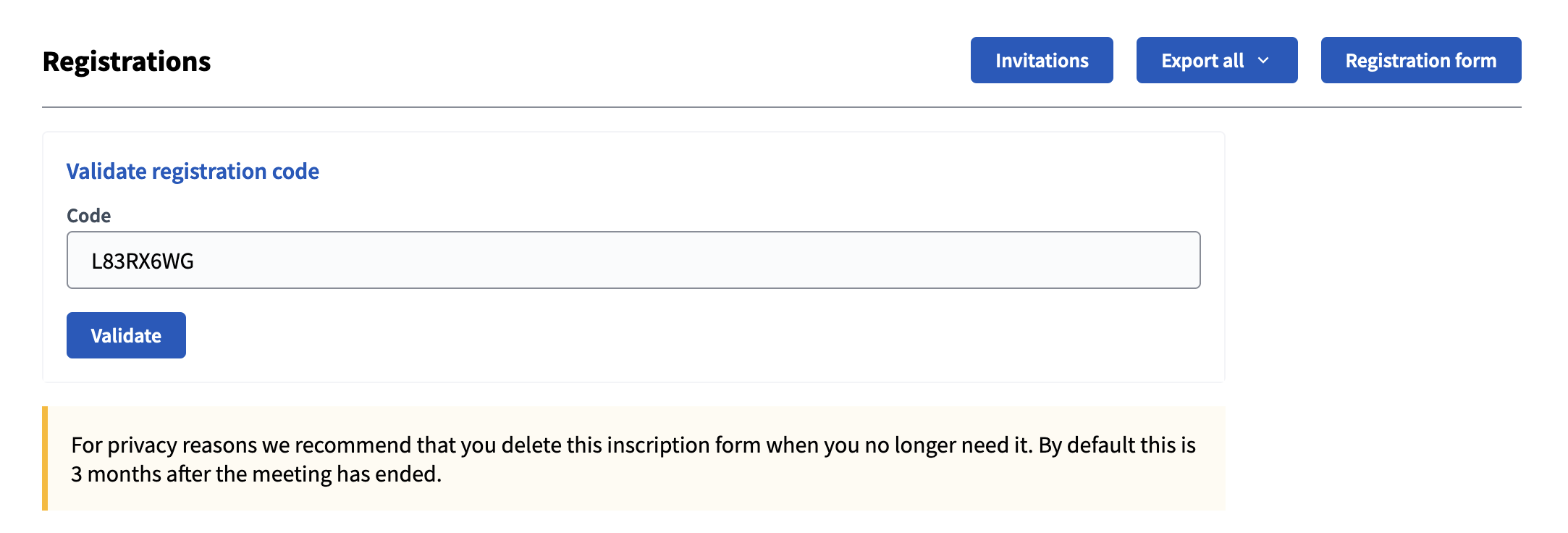Click the Export all dropdown arrow
1568x533 pixels.
1263,62
